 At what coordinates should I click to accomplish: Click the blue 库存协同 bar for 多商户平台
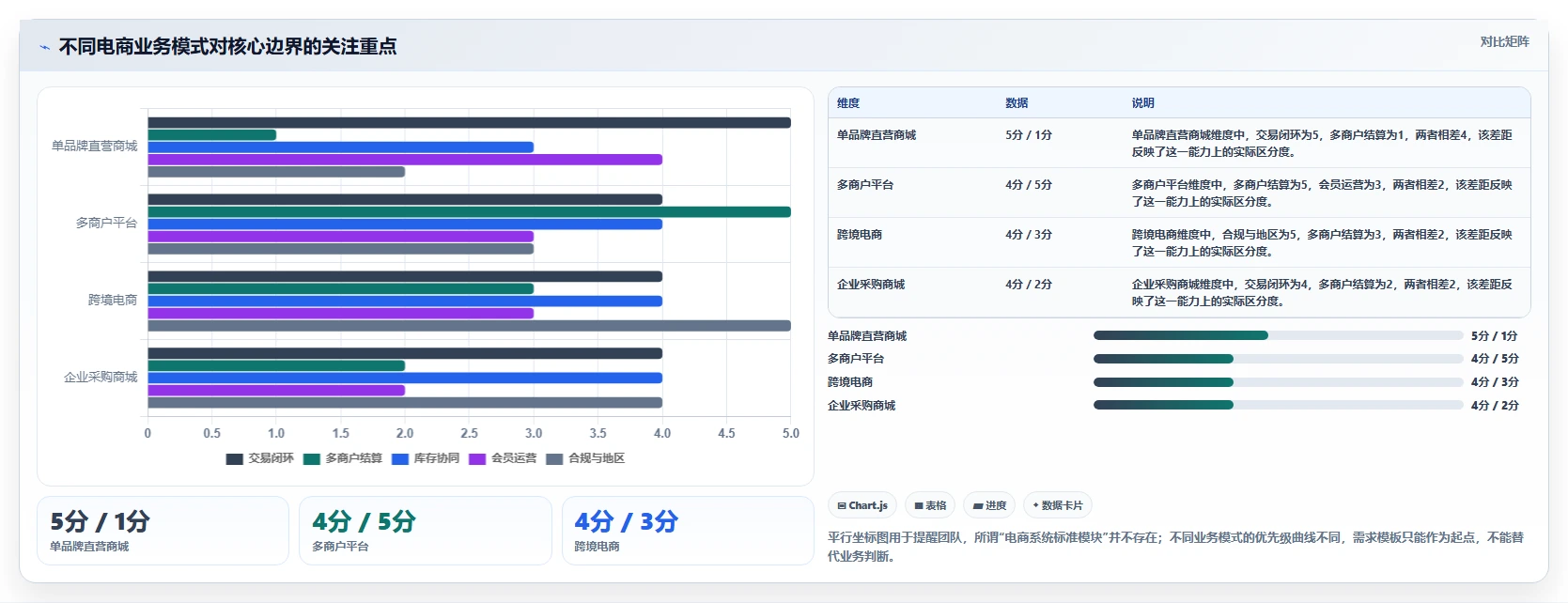(x=405, y=224)
